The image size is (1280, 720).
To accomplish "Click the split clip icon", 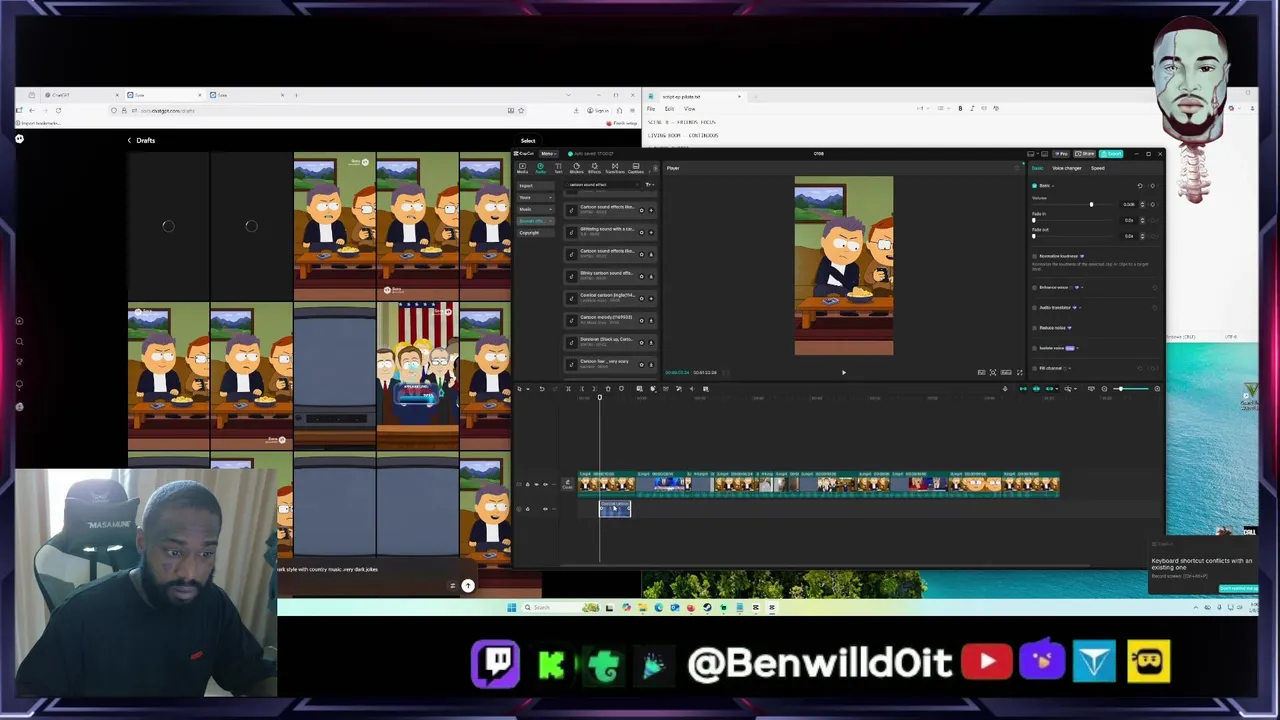I will tap(568, 388).
